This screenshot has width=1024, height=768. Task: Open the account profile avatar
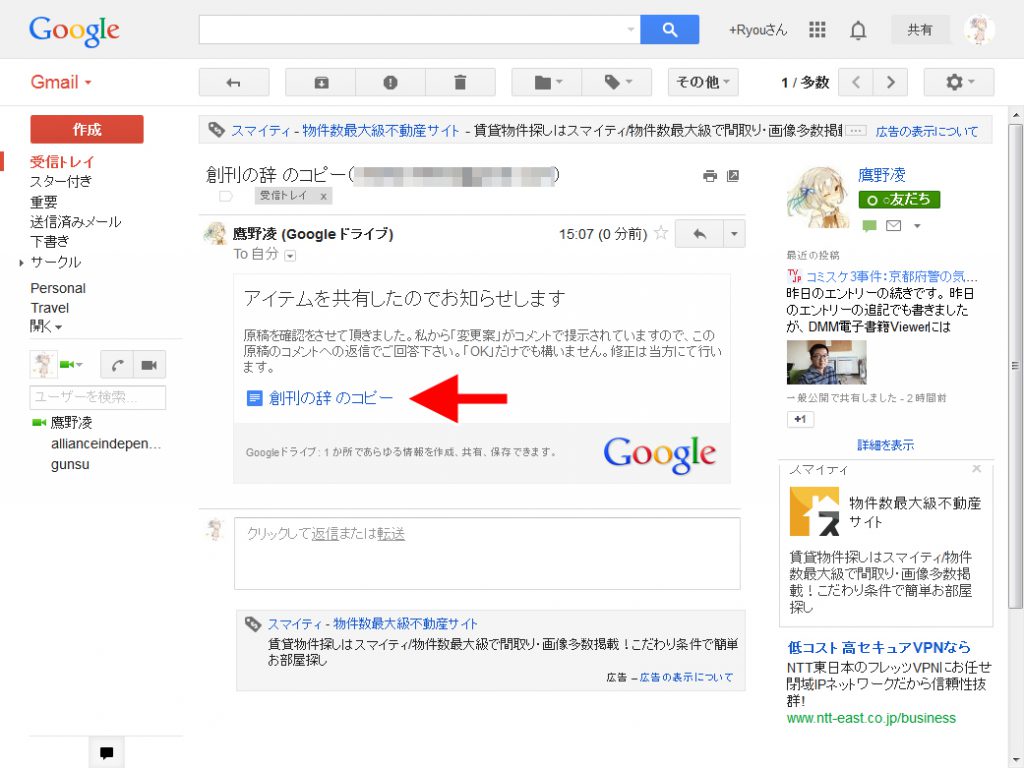tap(979, 29)
